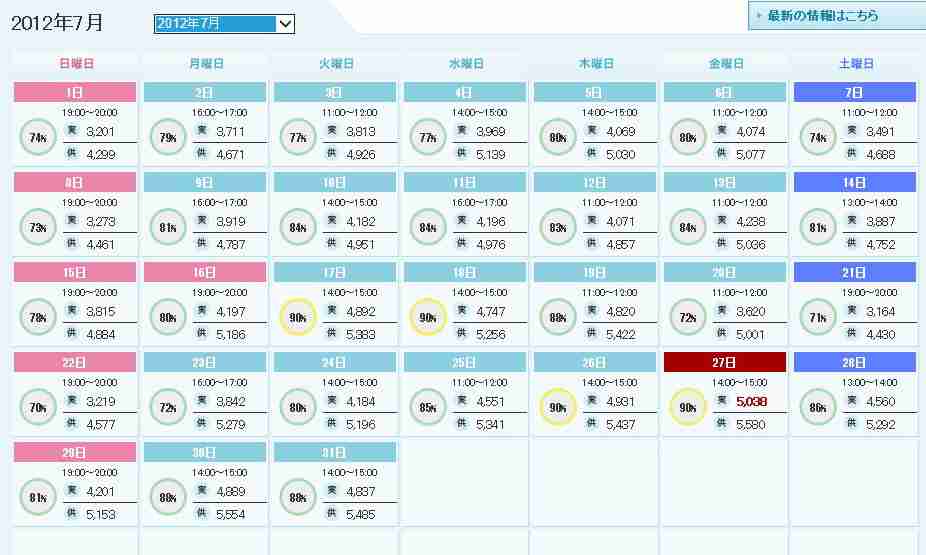Click the 火曜日 column heading
926x555 pixels.
[336, 63]
